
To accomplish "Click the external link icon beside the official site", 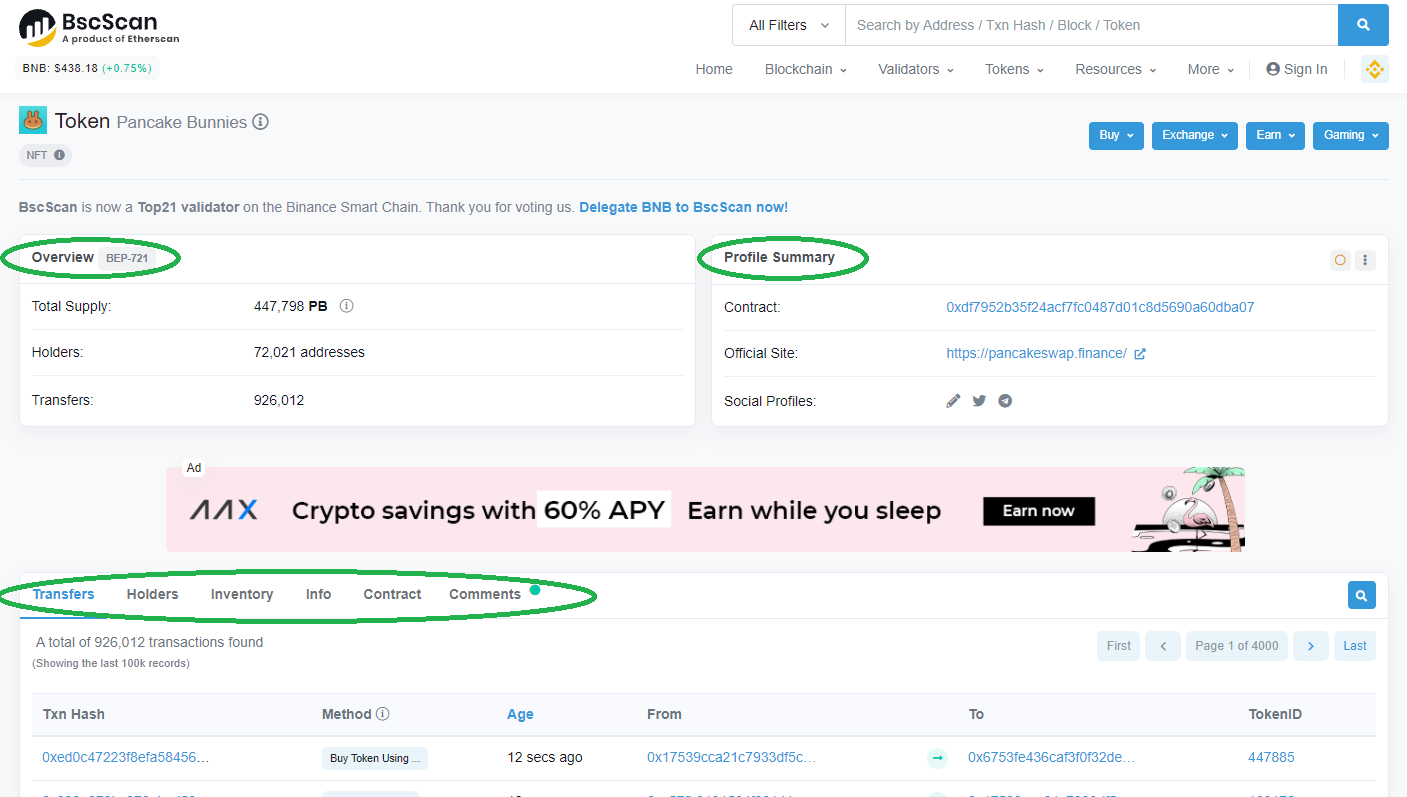I will coord(1141,353).
